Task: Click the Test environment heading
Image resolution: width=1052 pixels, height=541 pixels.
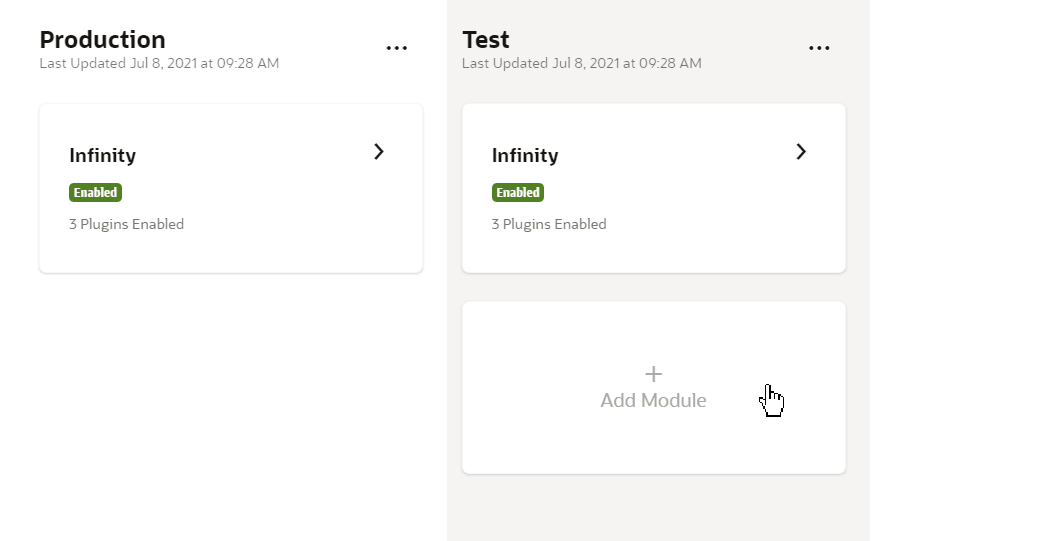Action: [486, 40]
